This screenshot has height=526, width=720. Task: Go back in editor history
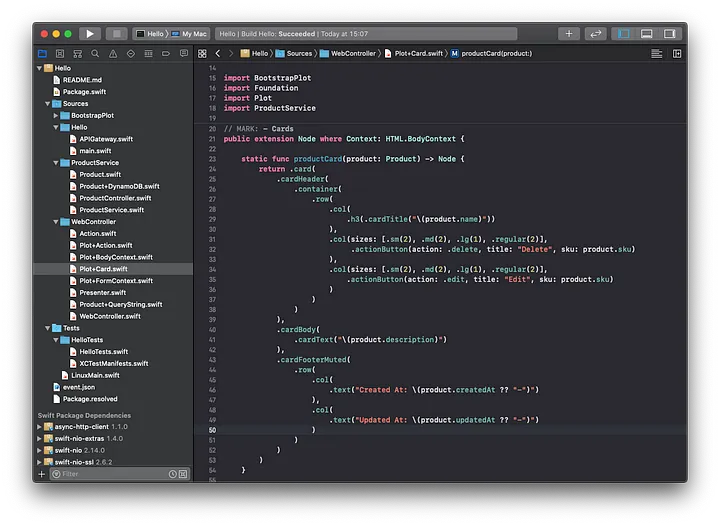pos(218,54)
